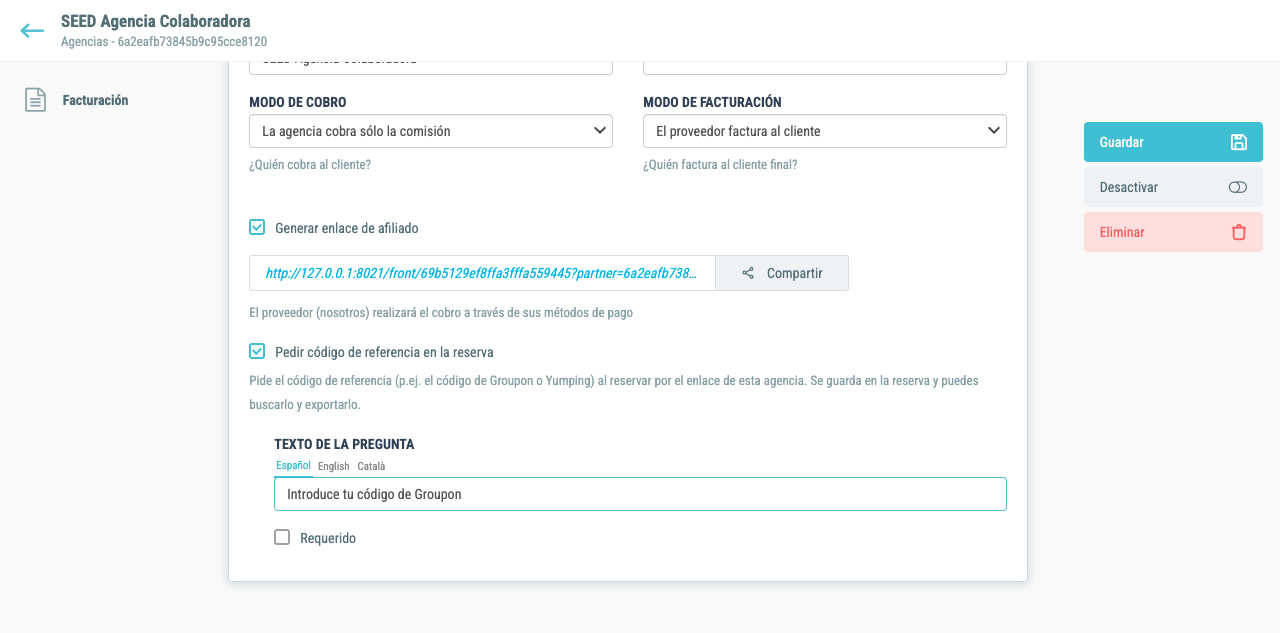Click the floppy disk save icon
This screenshot has height=633, width=1280.
tap(1238, 142)
